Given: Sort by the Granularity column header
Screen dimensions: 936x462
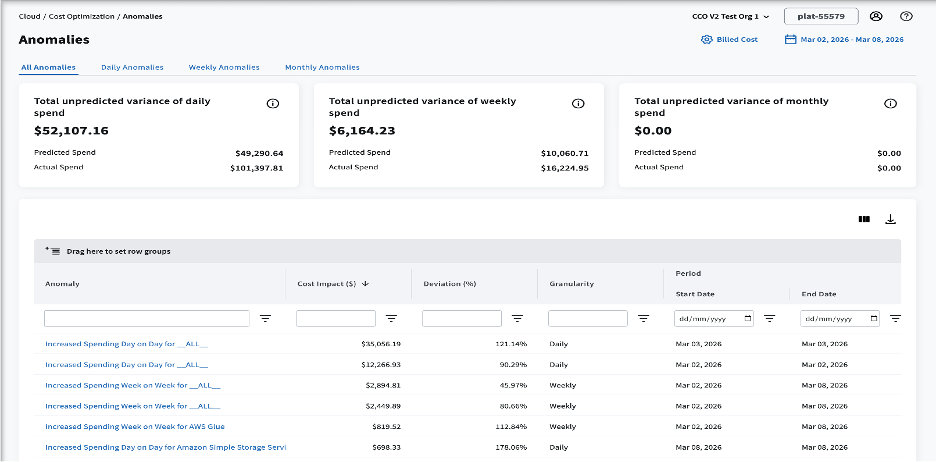Looking at the screenshot, I should 571,284.
